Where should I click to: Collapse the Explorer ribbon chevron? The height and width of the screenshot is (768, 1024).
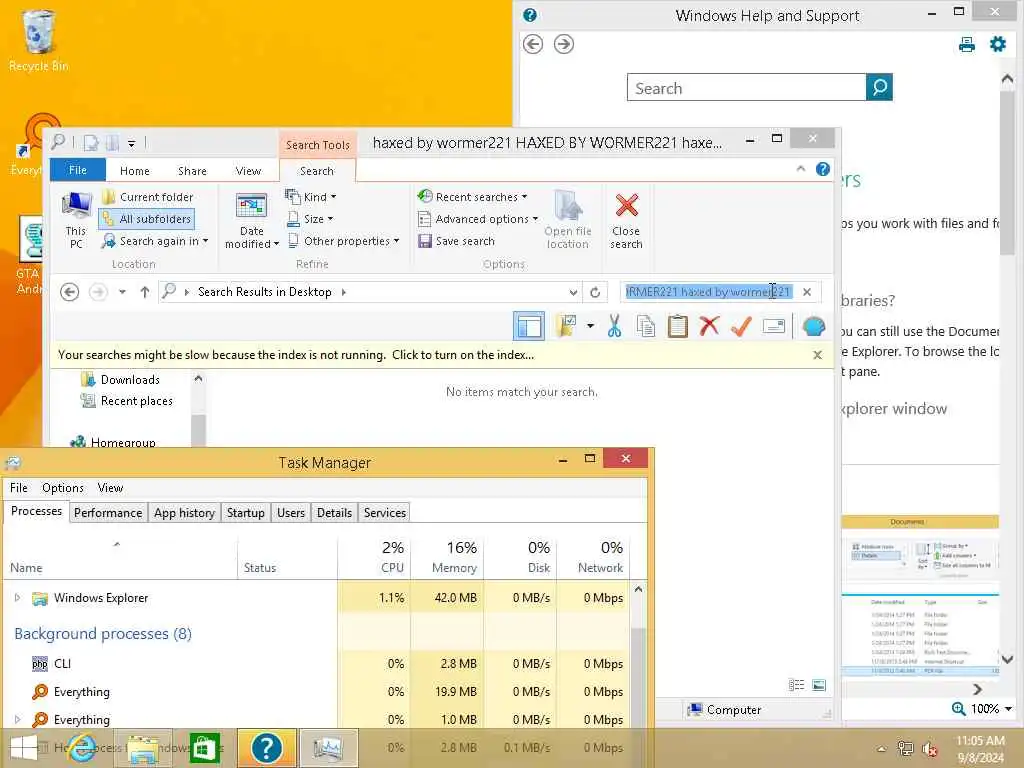click(801, 168)
